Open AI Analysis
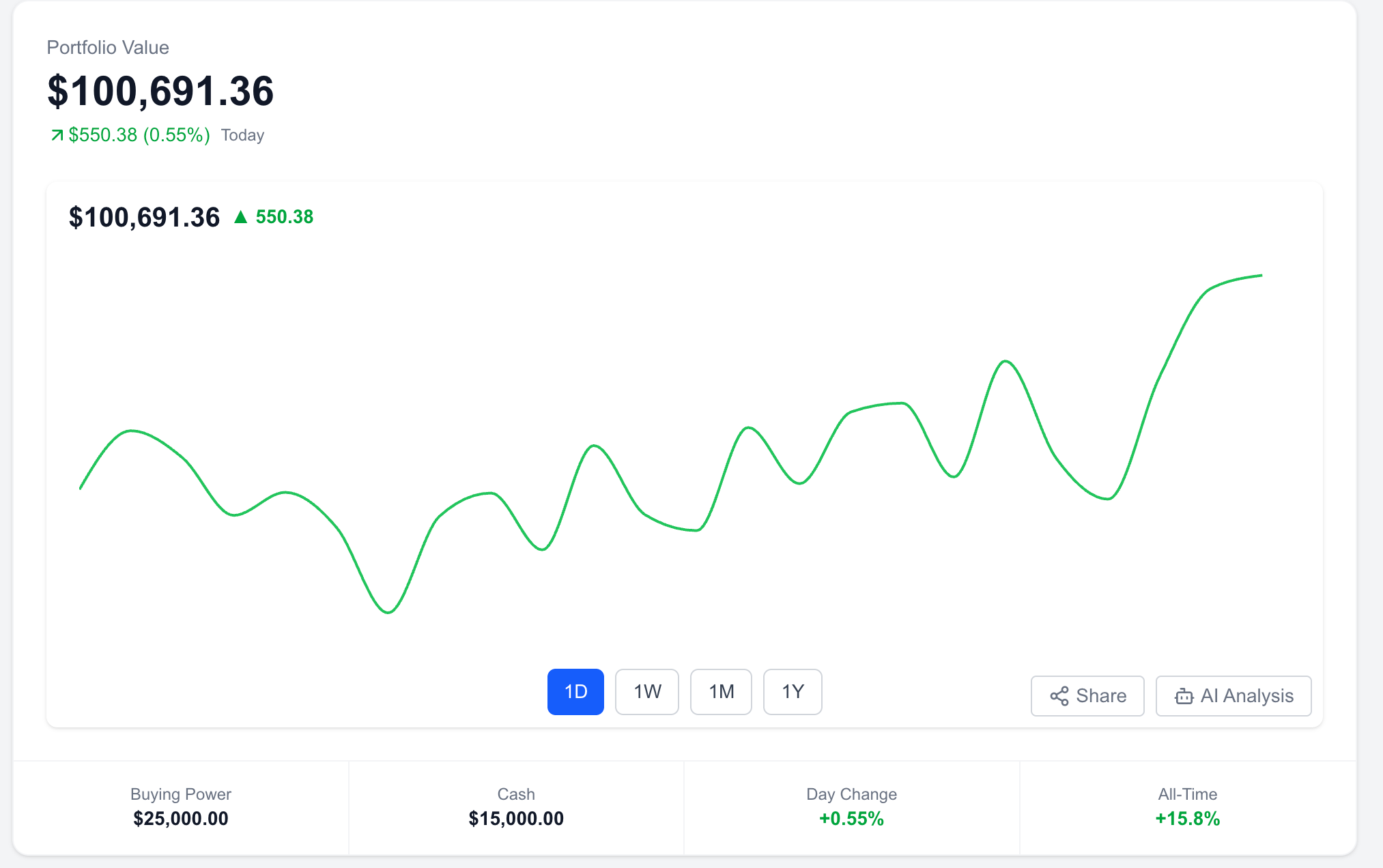The width and height of the screenshot is (1383, 868). coord(1233,696)
